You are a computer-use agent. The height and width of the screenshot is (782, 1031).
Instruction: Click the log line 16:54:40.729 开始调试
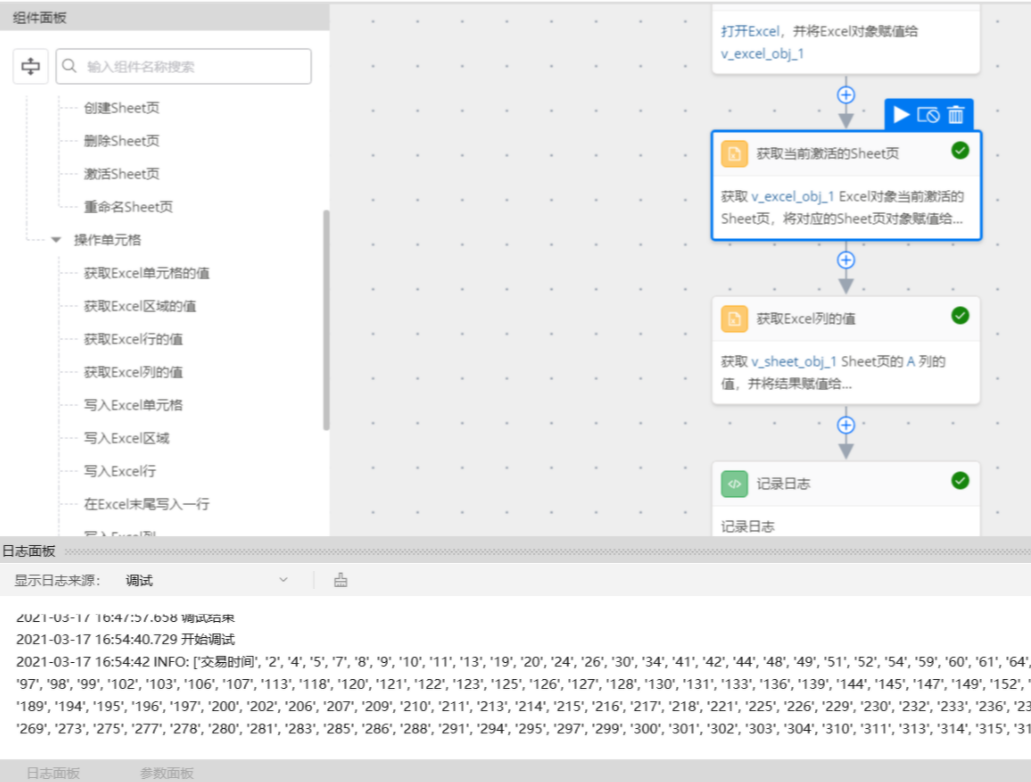[126, 639]
